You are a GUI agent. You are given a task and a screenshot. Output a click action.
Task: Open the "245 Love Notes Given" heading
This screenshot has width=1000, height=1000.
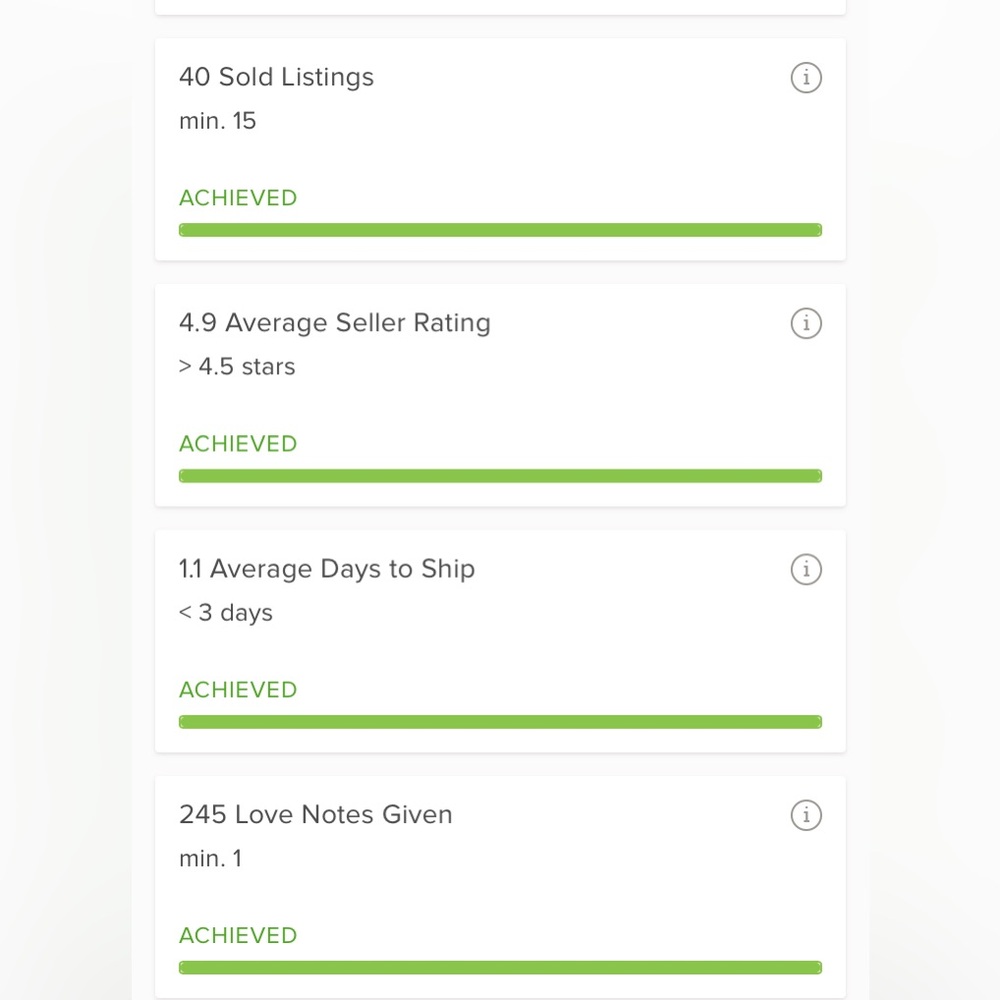(316, 814)
